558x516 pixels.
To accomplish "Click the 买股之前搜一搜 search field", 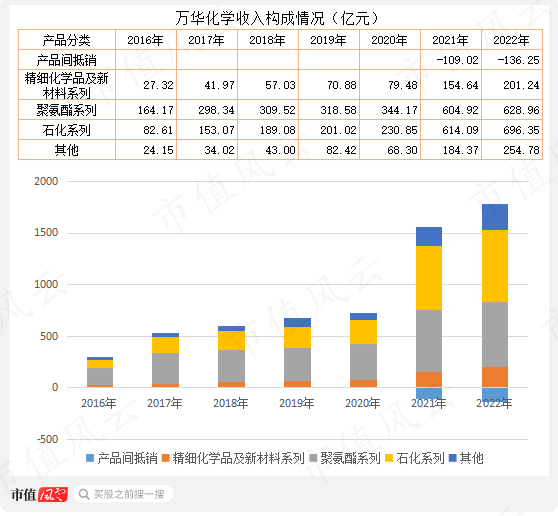I will pos(123,494).
